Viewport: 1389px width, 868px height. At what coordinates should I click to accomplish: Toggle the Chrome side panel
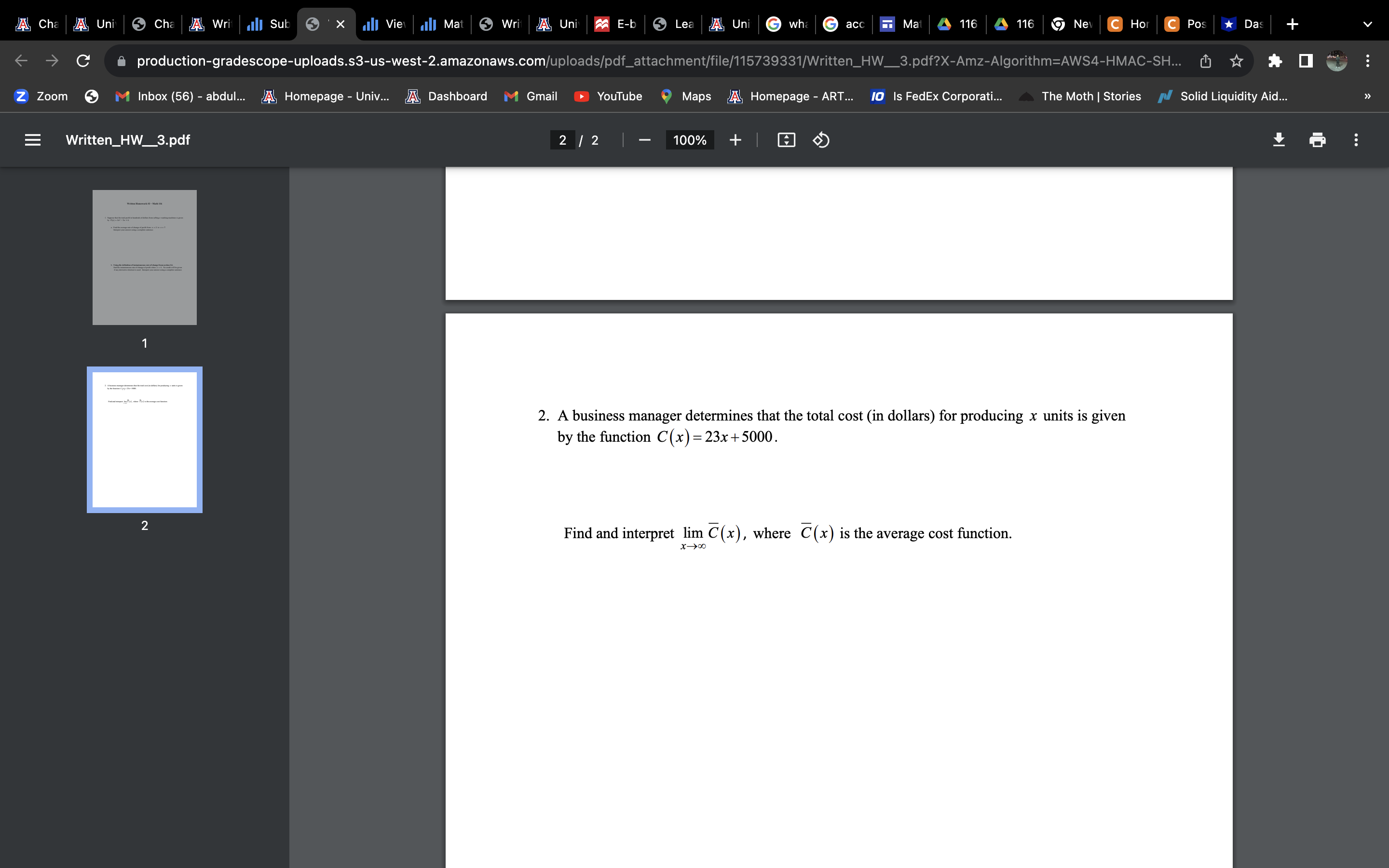[1306, 61]
